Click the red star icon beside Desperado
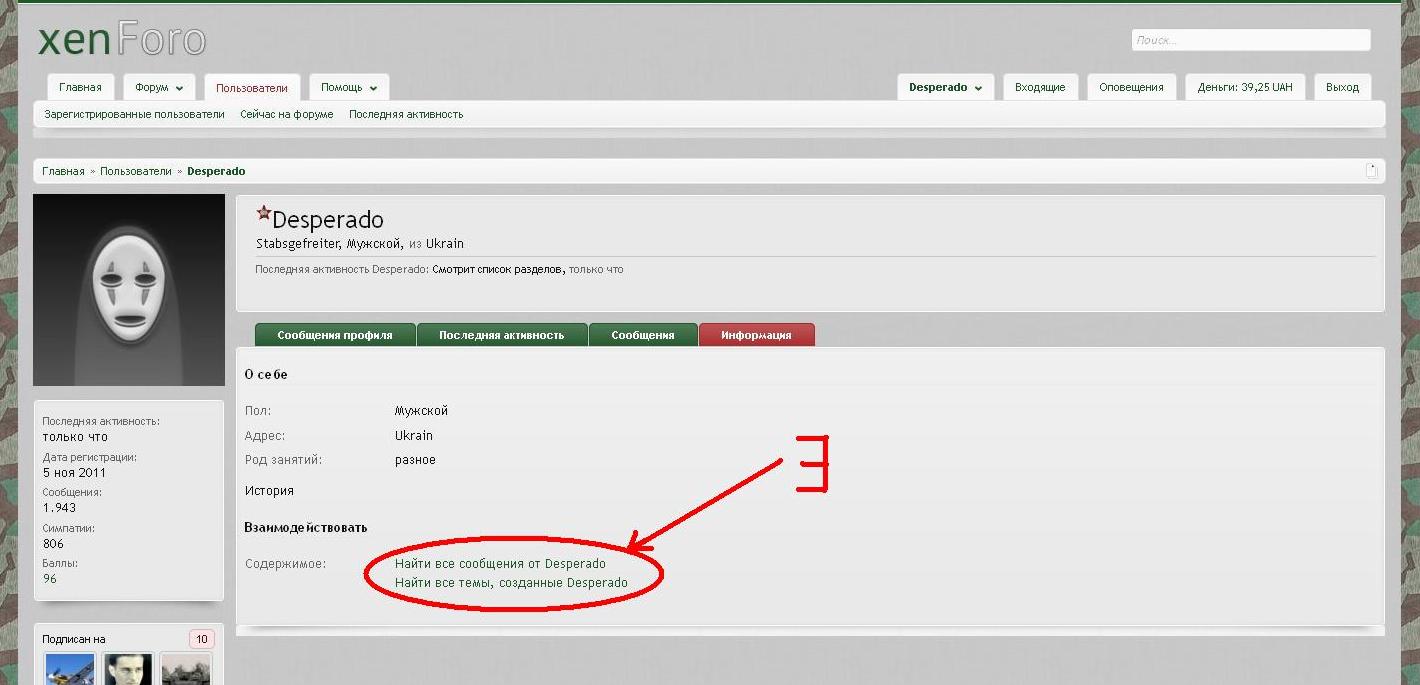 click(x=264, y=213)
